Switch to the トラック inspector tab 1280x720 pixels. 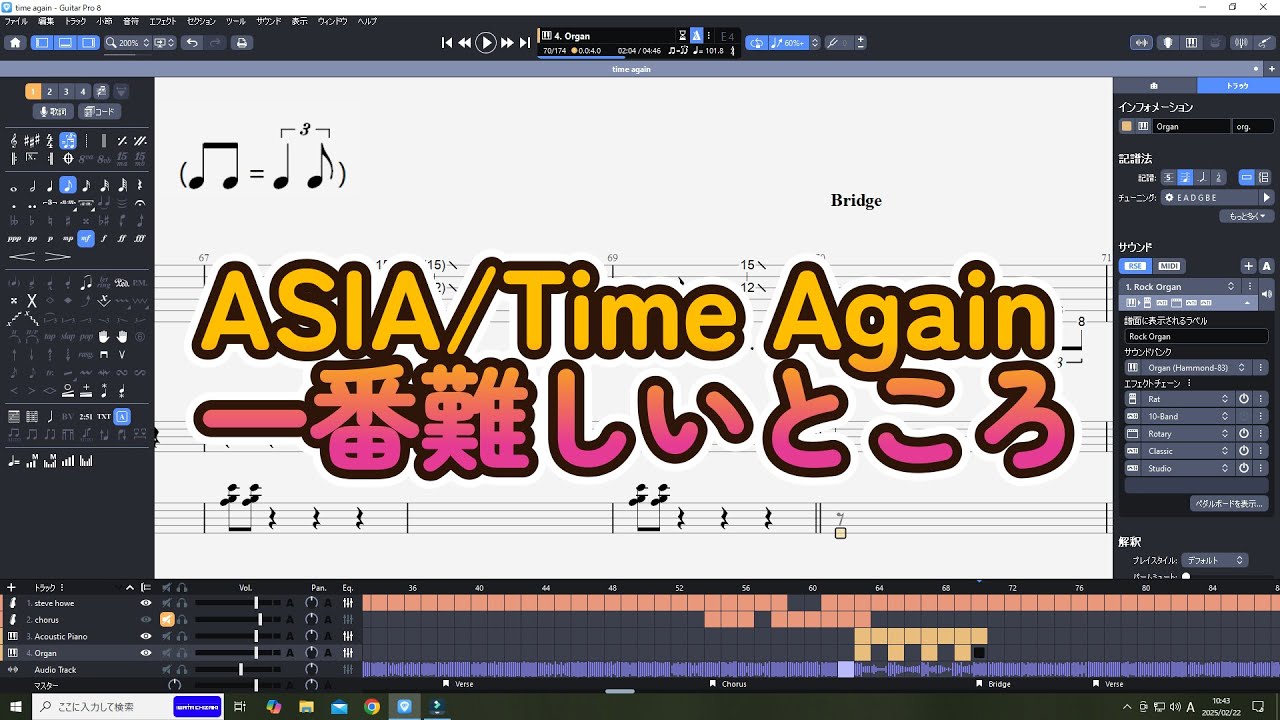point(1238,86)
